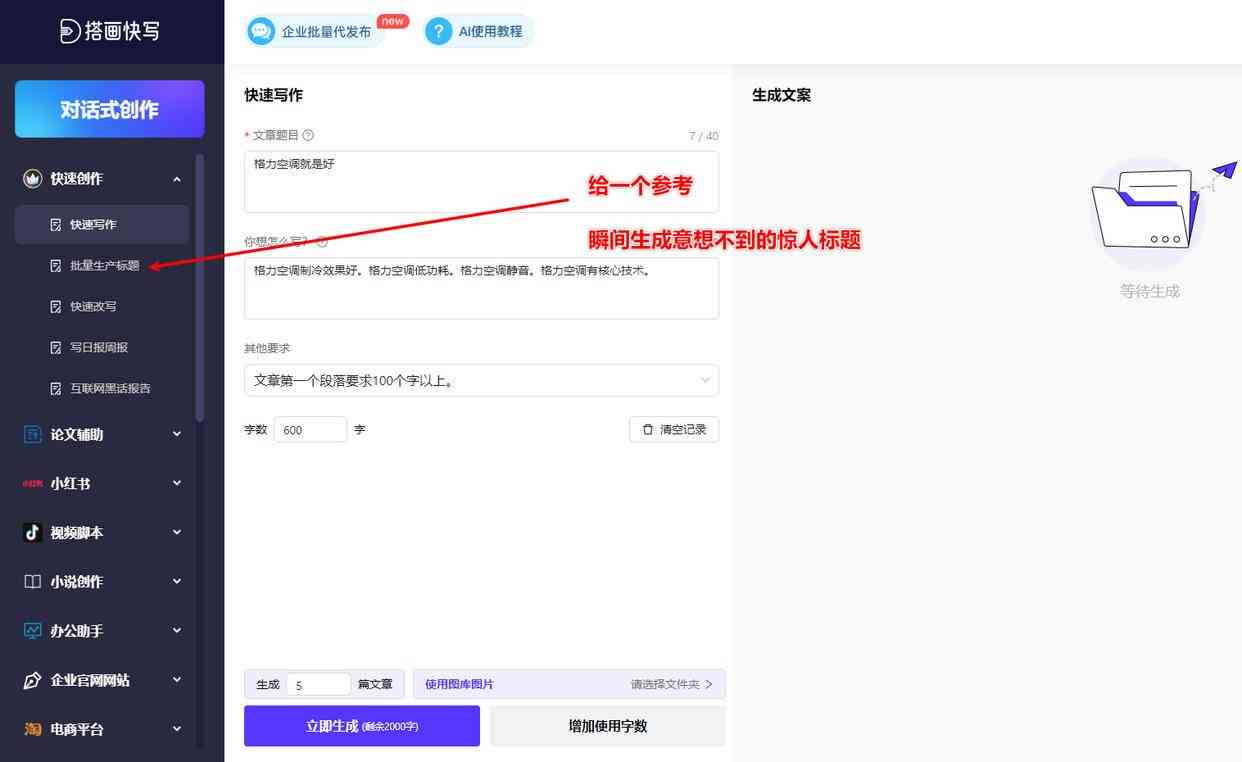Click the 对话式创作 button
This screenshot has width=1242, height=762.
[x=109, y=109]
